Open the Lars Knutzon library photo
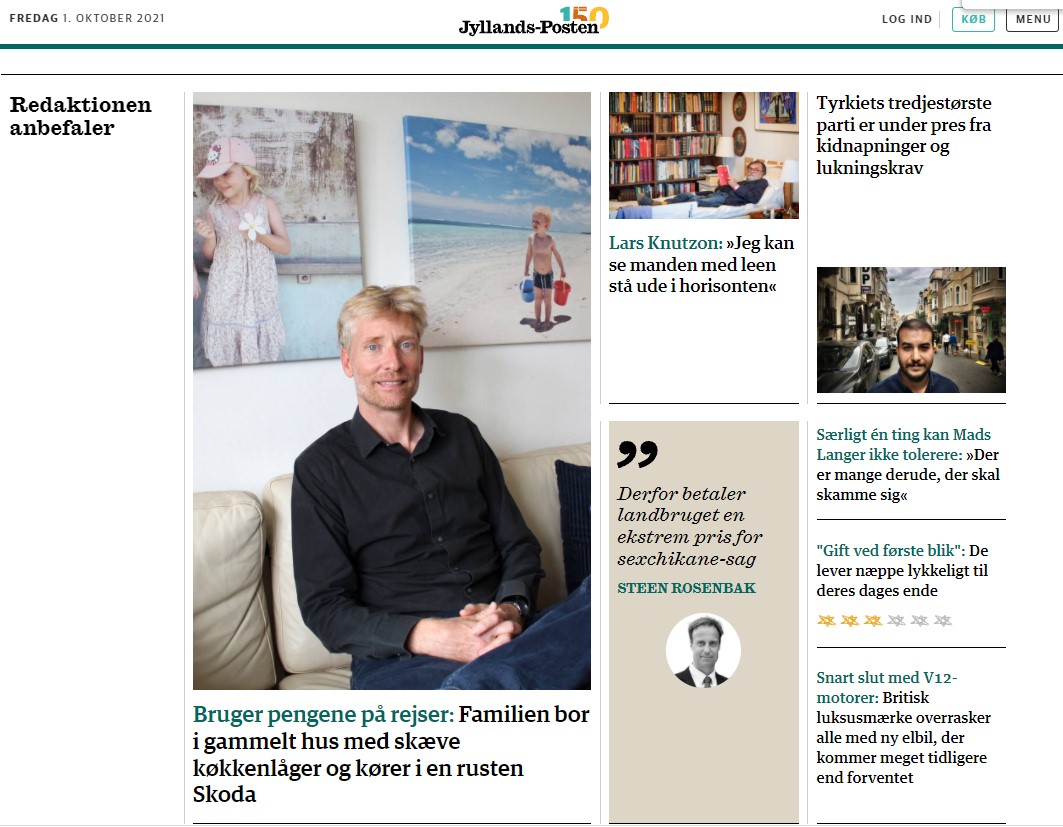Image resolution: width=1063 pixels, height=827 pixels. click(704, 155)
